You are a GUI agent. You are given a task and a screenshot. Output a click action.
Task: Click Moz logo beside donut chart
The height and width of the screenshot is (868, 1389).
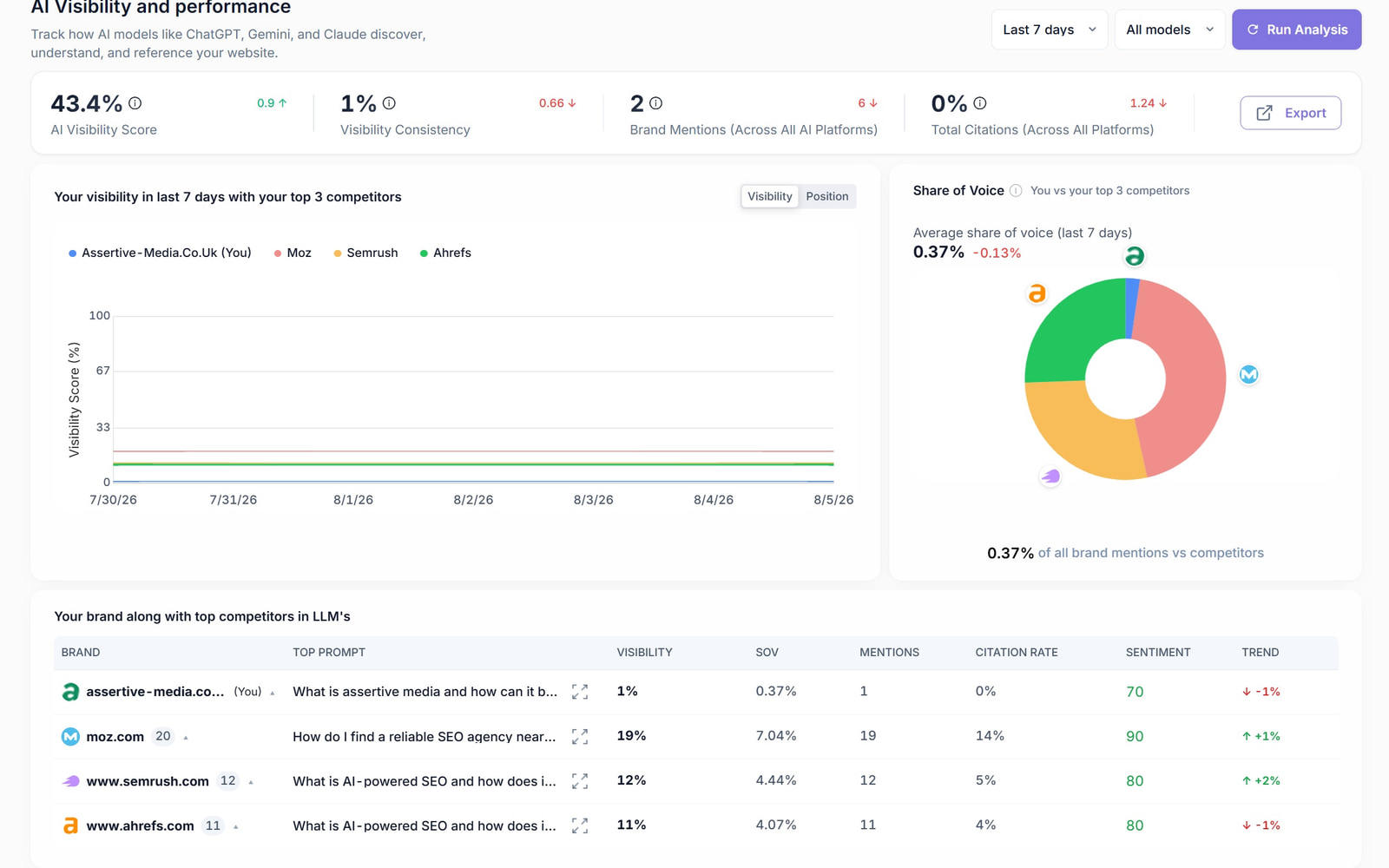1248,374
